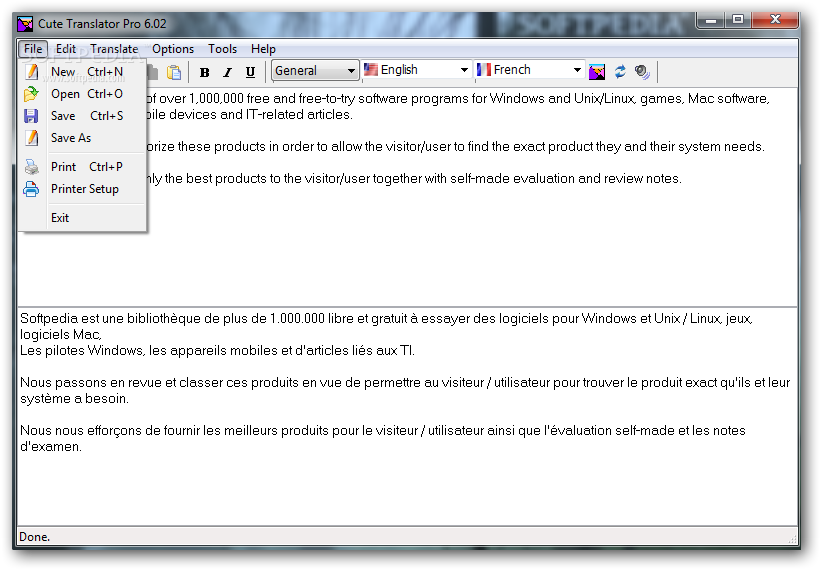Click the gray printer icon beside Print
Viewport: 821px width, 570px height.
(x=31, y=167)
